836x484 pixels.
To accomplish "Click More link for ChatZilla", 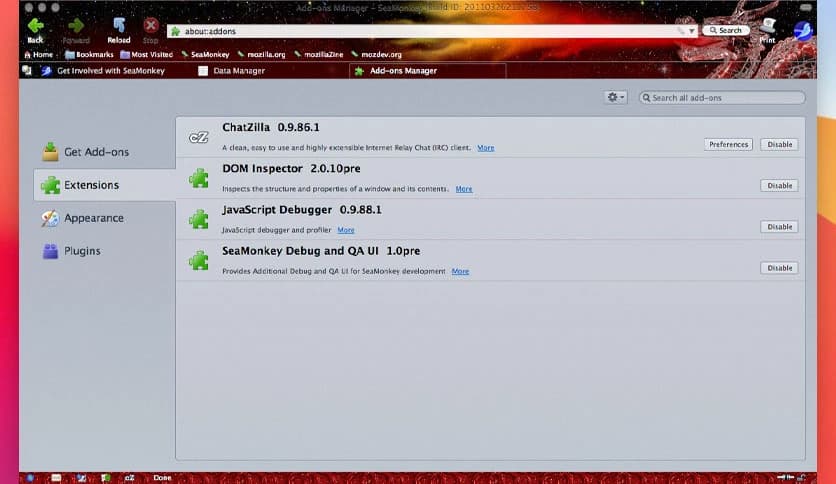I will click(x=485, y=148).
